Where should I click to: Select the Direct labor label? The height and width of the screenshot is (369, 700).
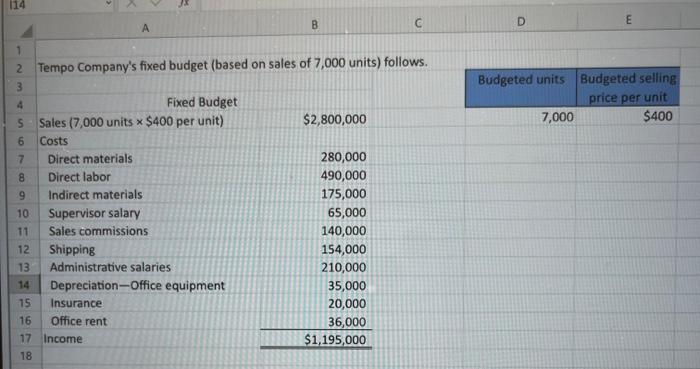pos(79,177)
